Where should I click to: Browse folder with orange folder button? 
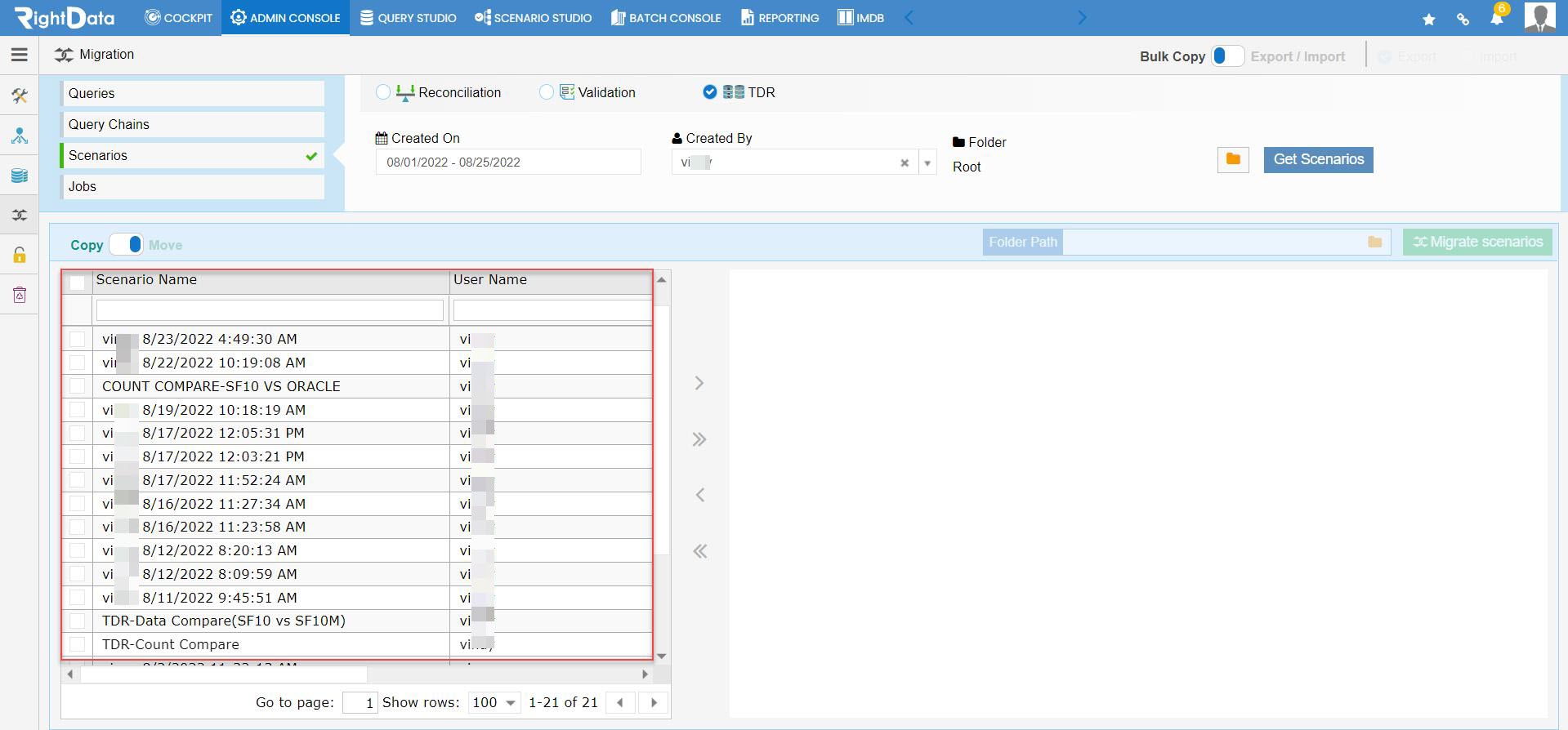click(1233, 159)
